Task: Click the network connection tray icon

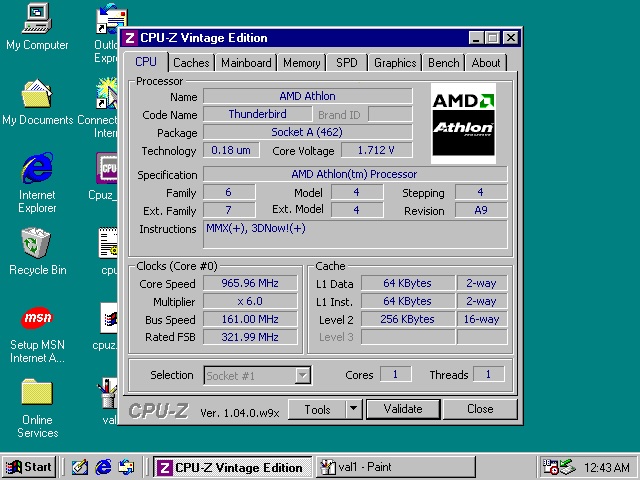Action: tap(567, 467)
